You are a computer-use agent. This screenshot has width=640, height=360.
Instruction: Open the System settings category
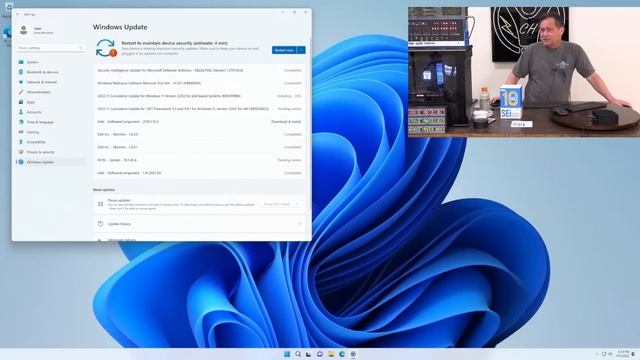point(50,62)
